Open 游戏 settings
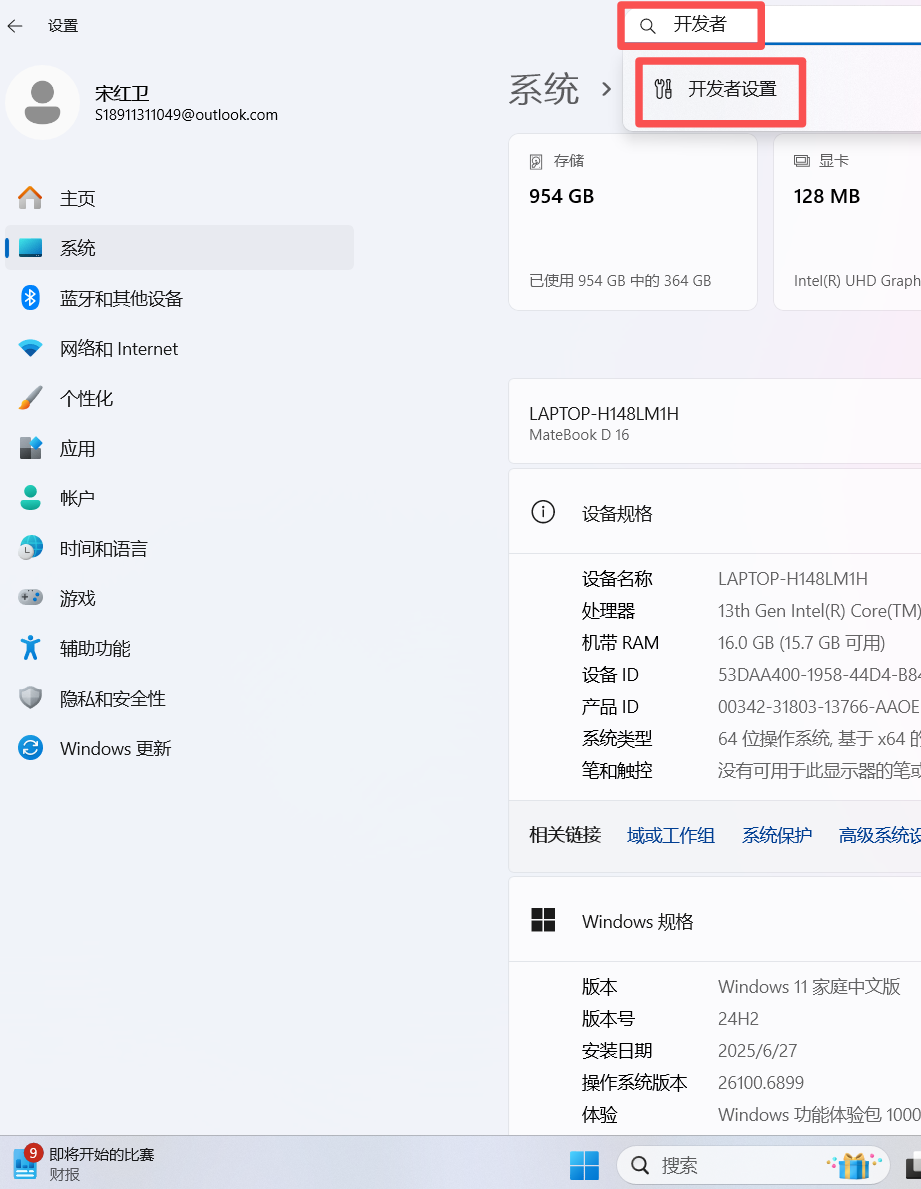The width and height of the screenshot is (921, 1189). coord(179,598)
